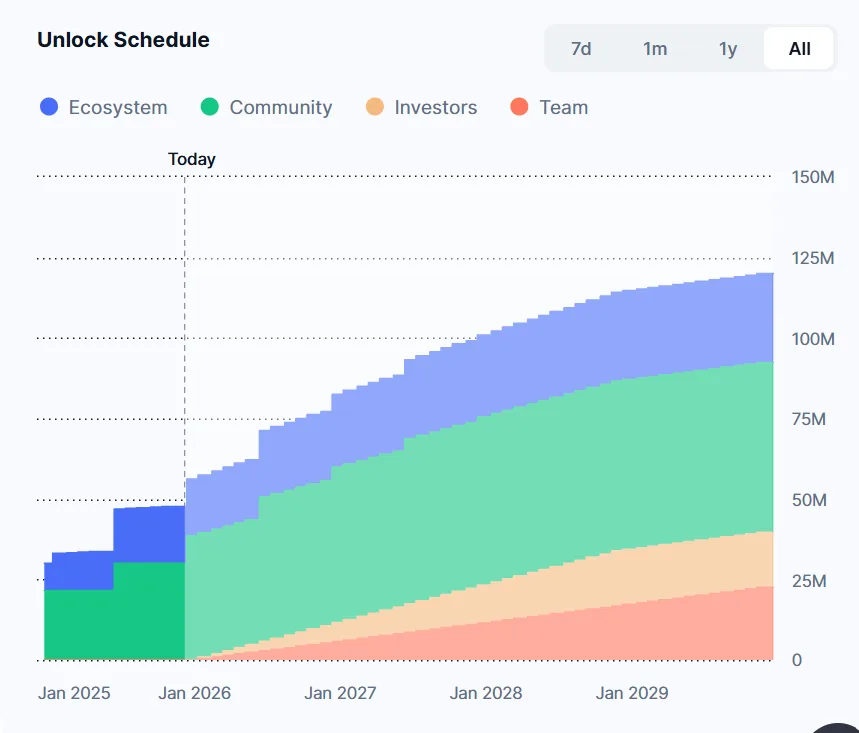This screenshot has width=859, height=733.
Task: Click the Jan 2027 axis label
Action: (x=340, y=692)
